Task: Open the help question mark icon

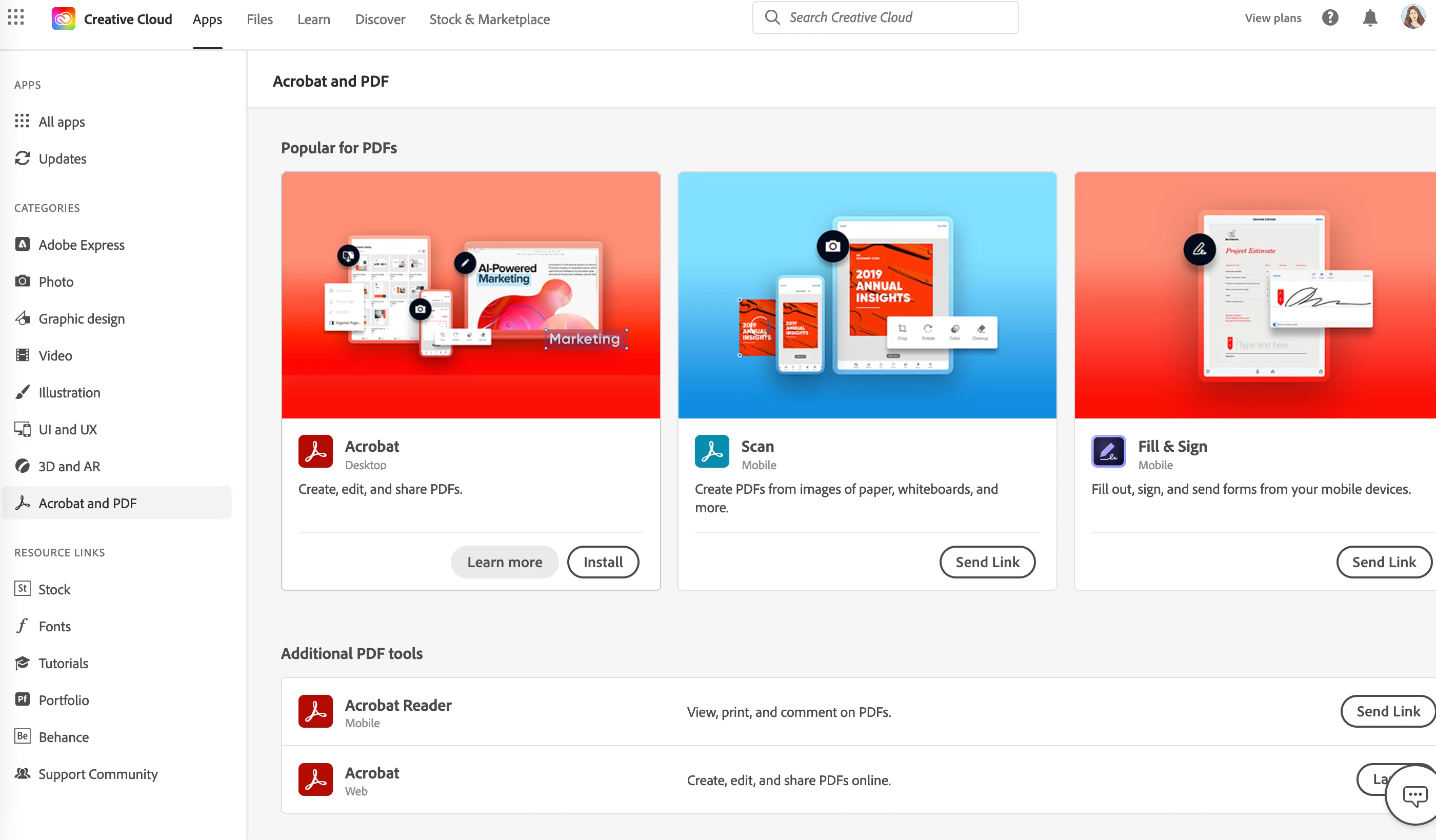Action: (1329, 17)
